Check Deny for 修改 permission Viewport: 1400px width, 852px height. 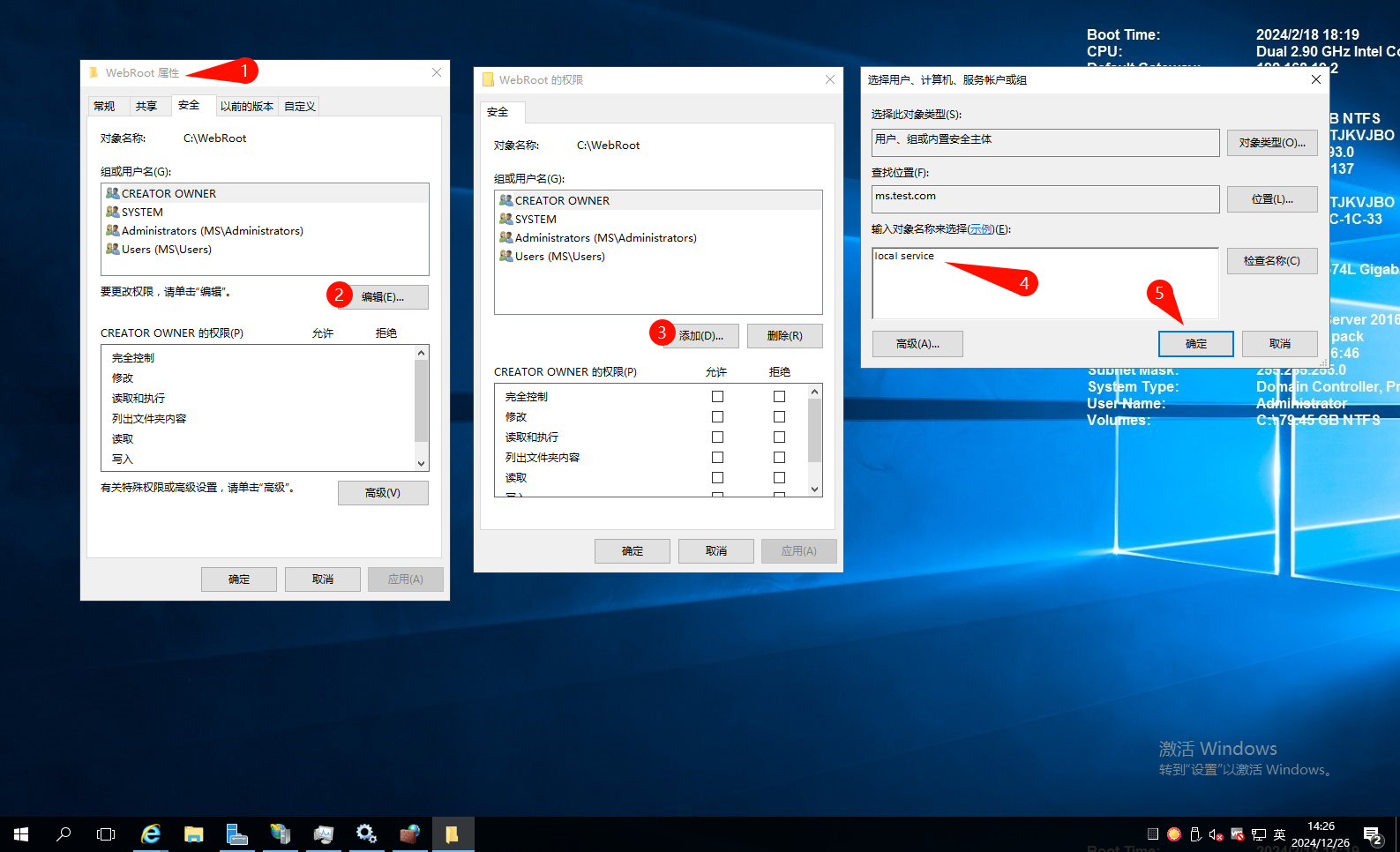tap(779, 417)
